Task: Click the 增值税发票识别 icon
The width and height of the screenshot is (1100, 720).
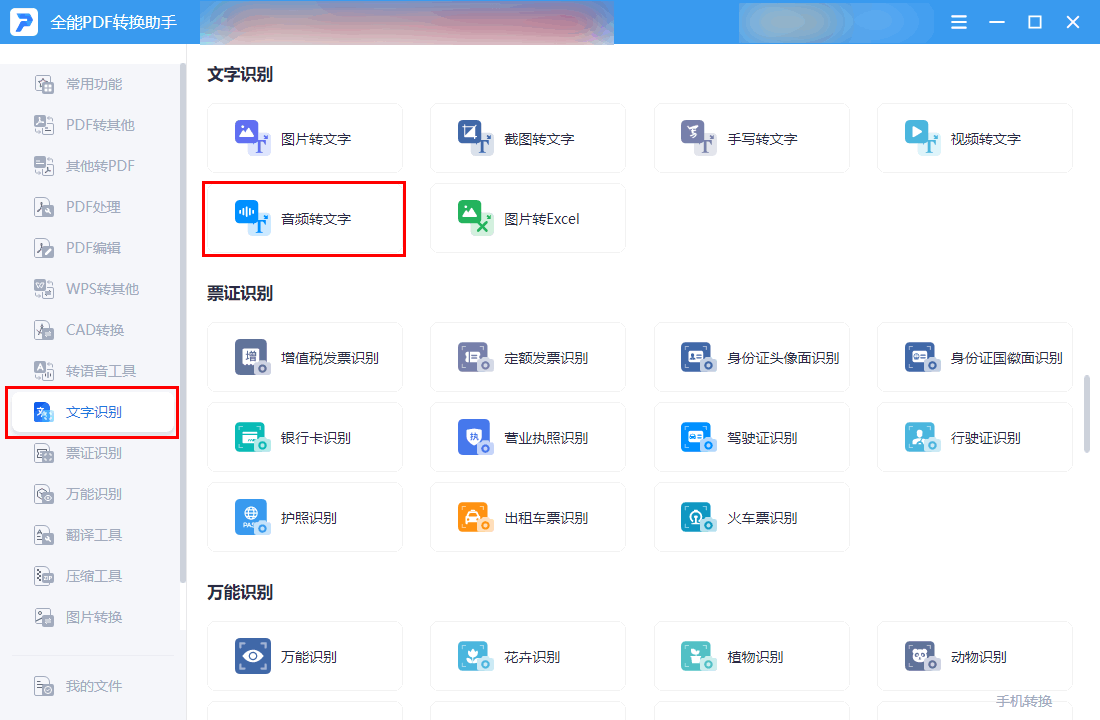Action: tap(253, 357)
